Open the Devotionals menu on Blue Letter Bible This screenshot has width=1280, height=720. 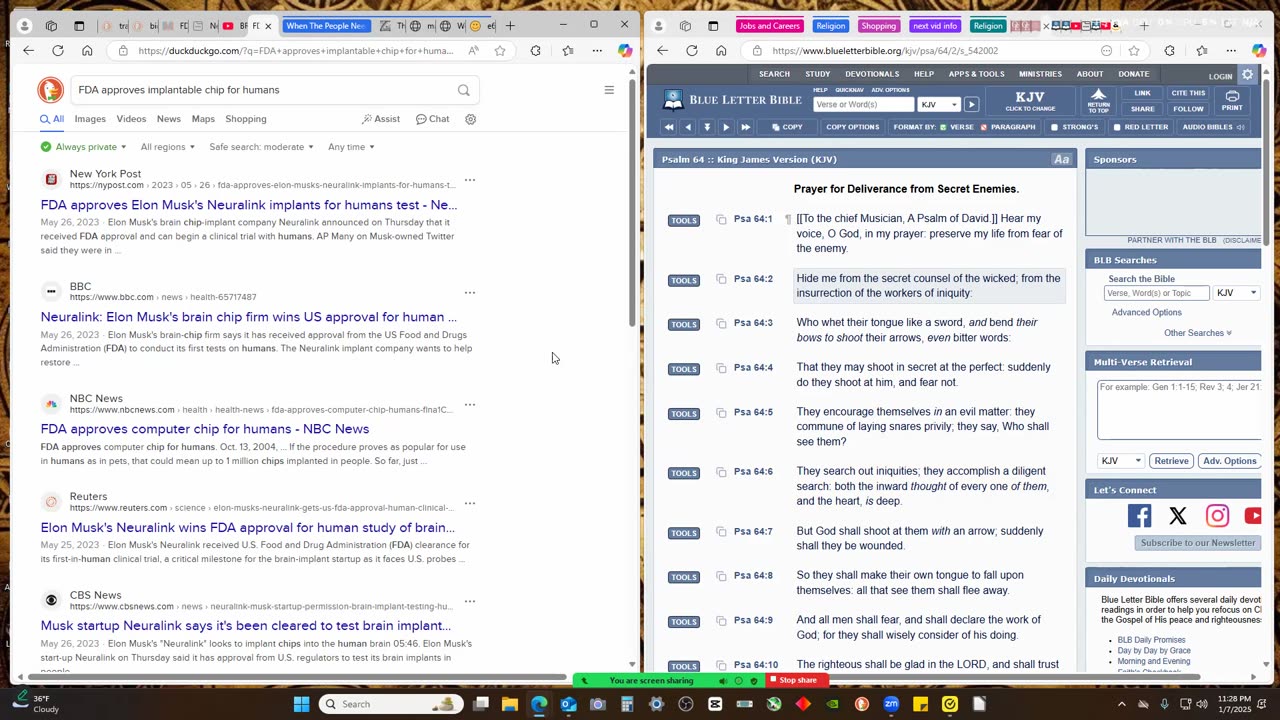[872, 74]
